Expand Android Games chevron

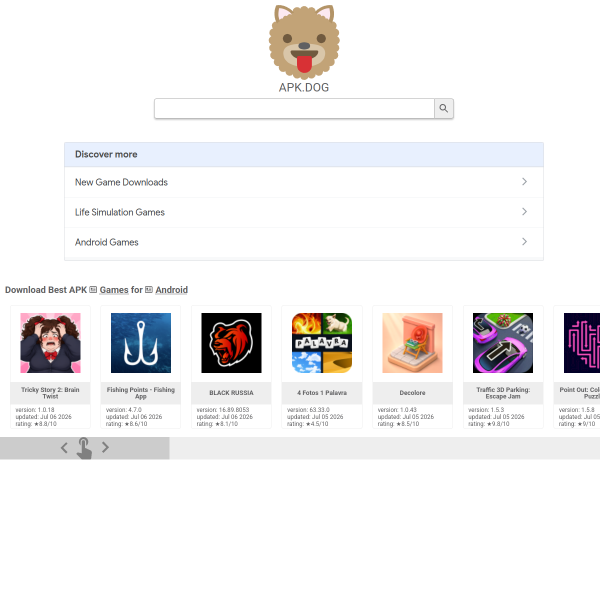524,241
